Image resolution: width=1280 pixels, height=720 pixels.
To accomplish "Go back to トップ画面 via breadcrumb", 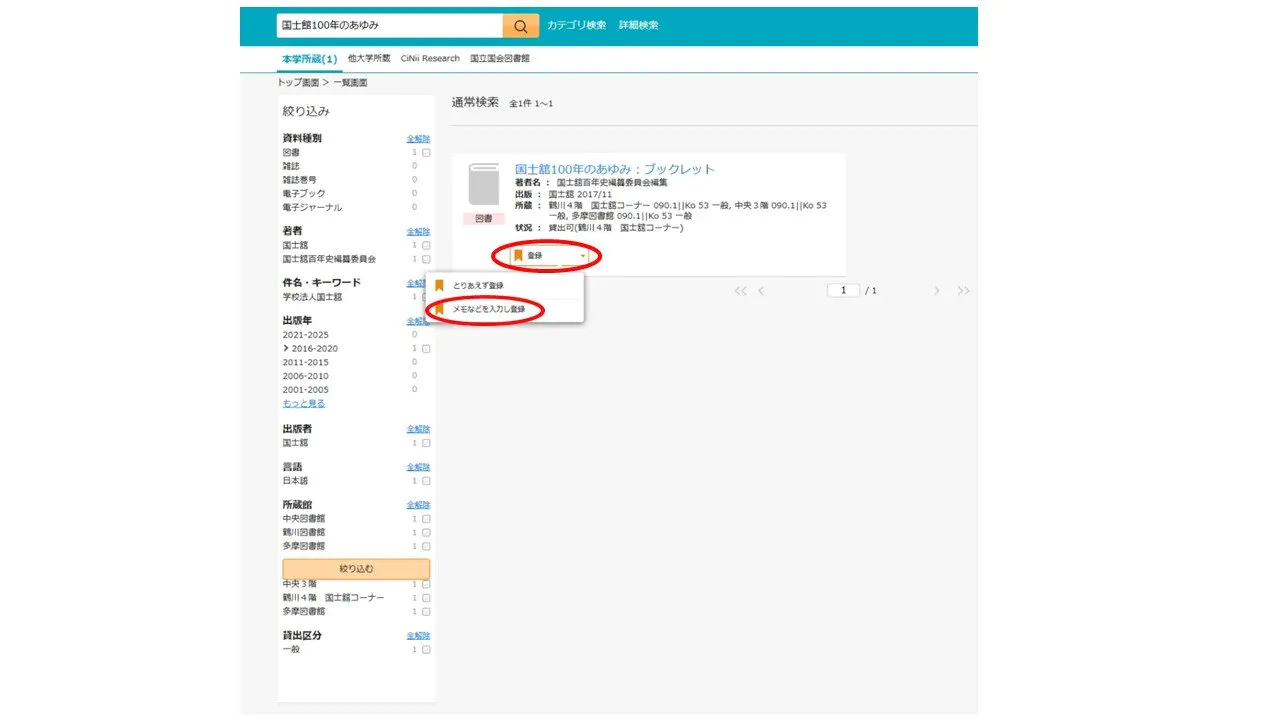I will [x=298, y=83].
